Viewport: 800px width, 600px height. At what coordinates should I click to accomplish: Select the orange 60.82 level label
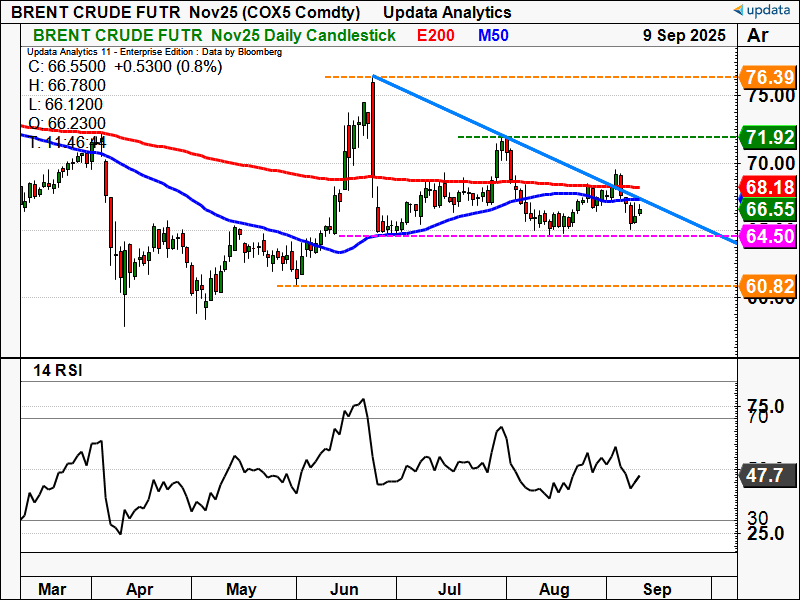tap(769, 286)
